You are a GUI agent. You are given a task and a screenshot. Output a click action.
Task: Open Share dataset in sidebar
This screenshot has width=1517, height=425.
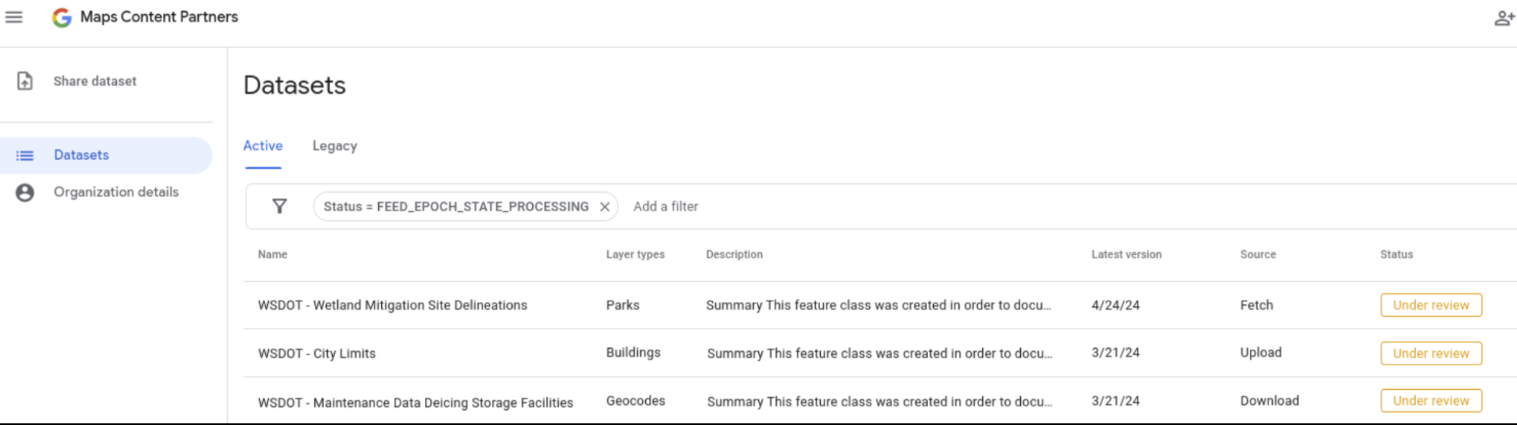(x=95, y=81)
